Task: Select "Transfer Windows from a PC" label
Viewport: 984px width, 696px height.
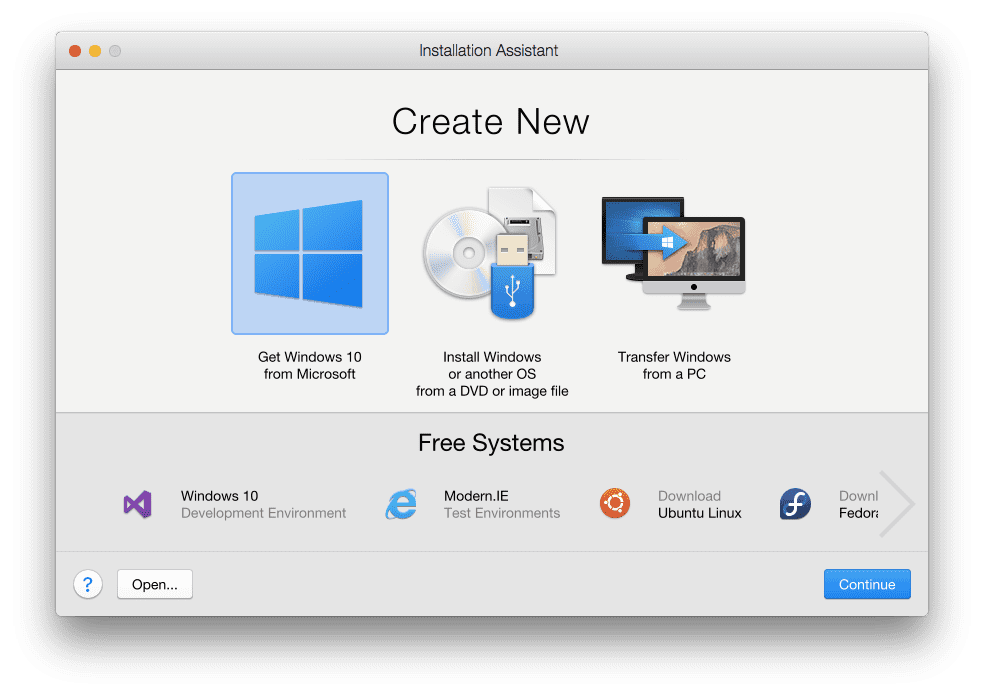Action: tap(674, 366)
